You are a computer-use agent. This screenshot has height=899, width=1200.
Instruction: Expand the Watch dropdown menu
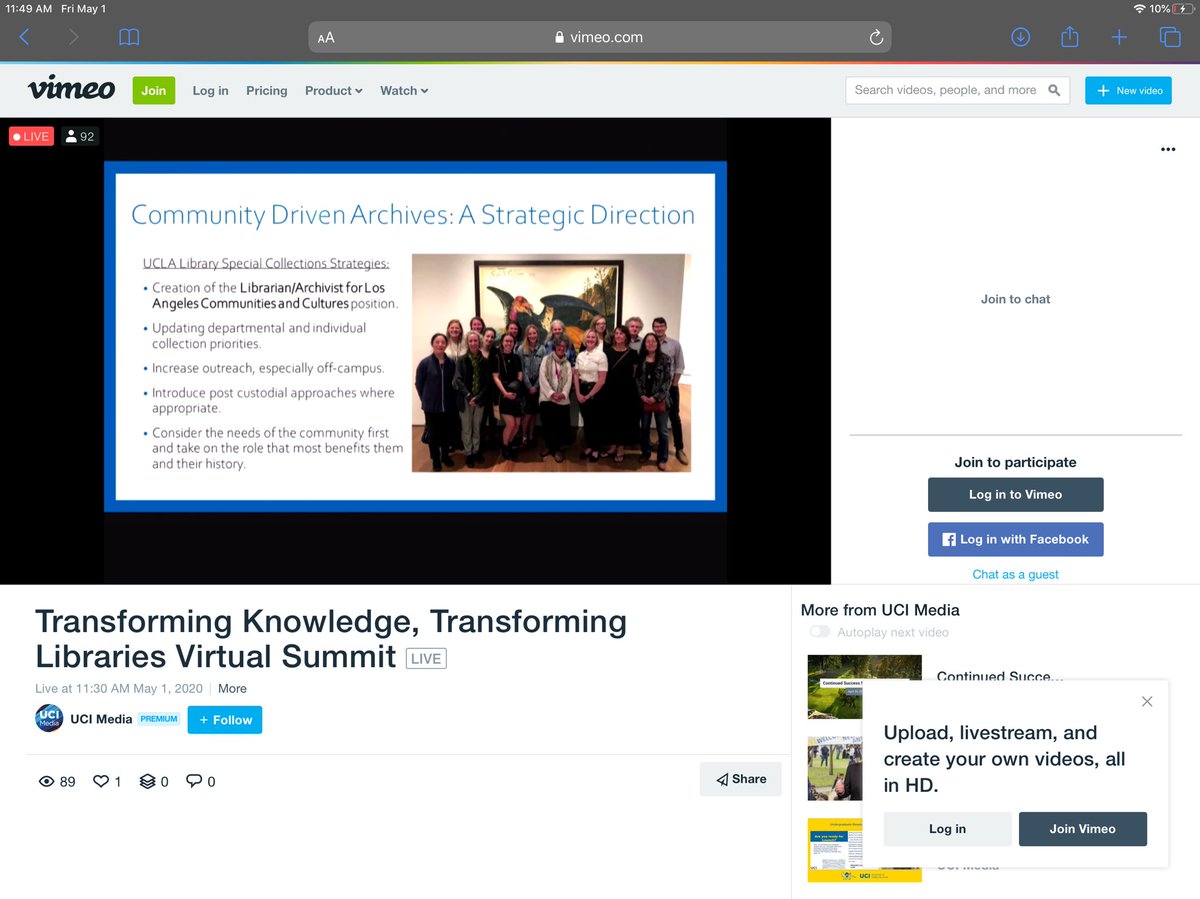tap(404, 90)
